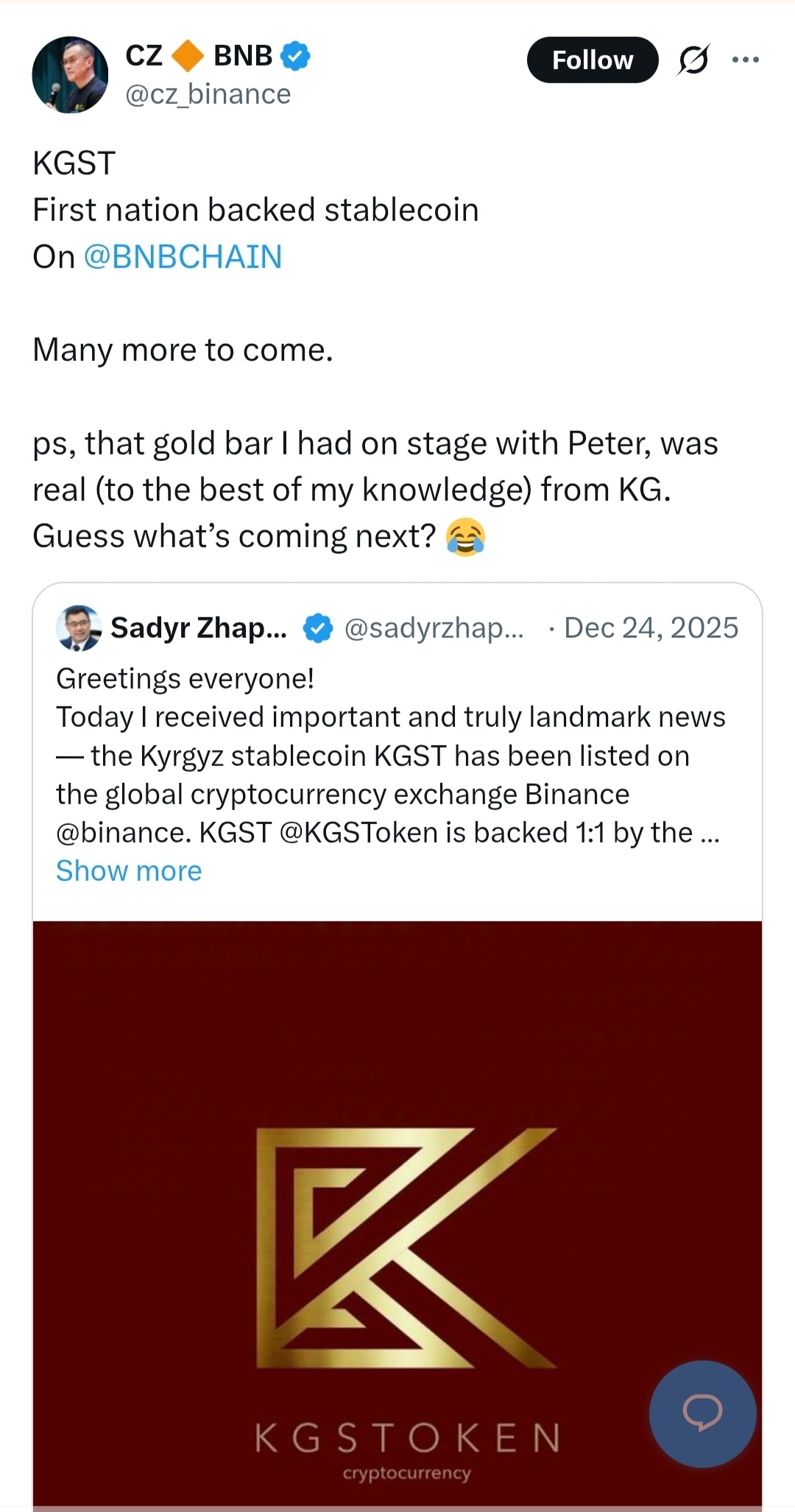Click the laughing-crying emoji in the post

pos(465,536)
